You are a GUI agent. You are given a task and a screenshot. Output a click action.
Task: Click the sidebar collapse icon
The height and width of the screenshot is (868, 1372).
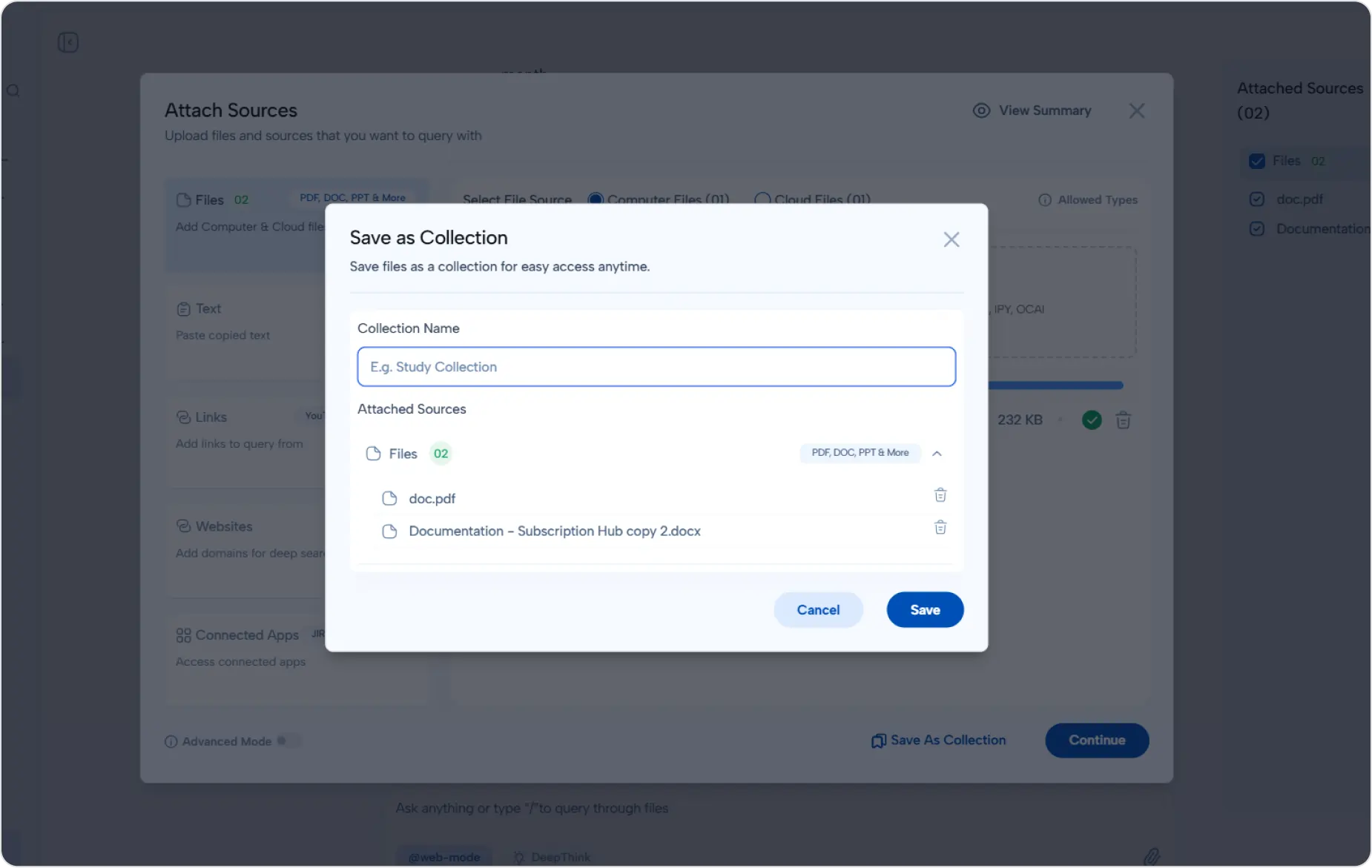coord(68,42)
